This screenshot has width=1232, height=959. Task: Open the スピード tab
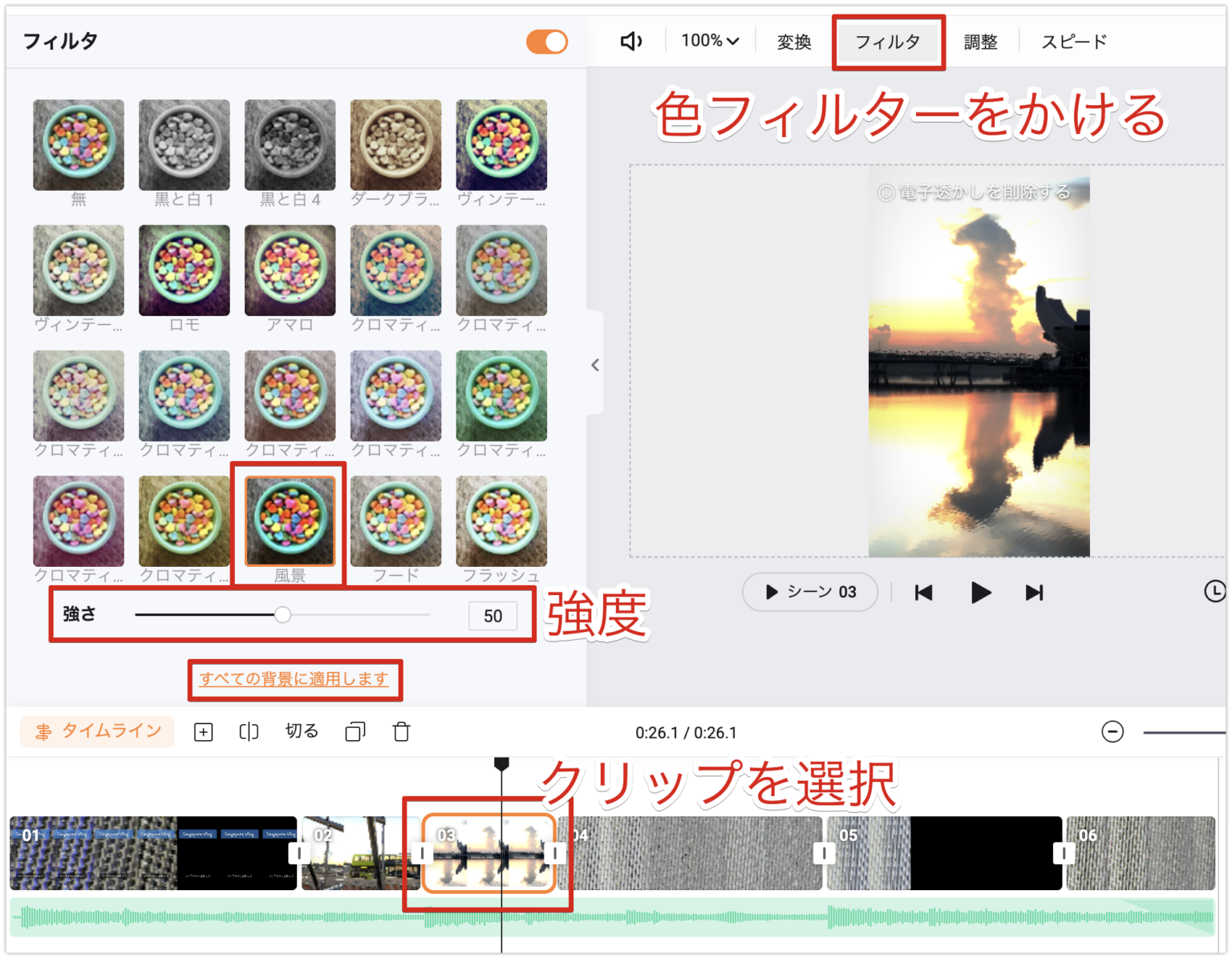[1072, 41]
